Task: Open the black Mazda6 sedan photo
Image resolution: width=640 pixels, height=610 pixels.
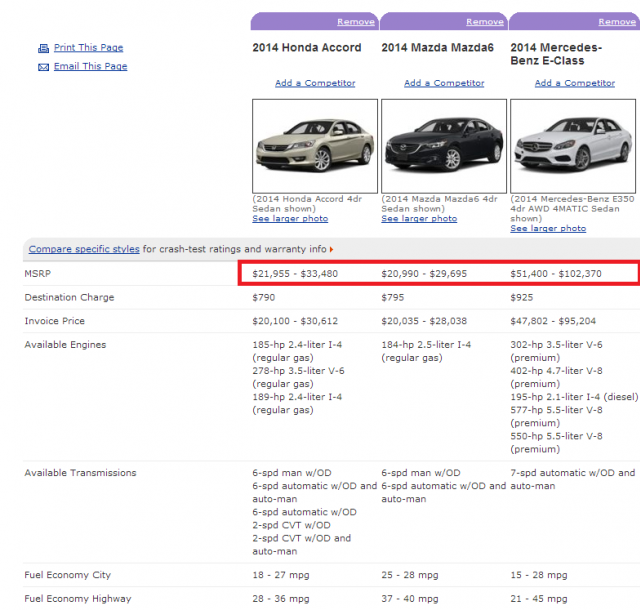Action: (x=444, y=146)
